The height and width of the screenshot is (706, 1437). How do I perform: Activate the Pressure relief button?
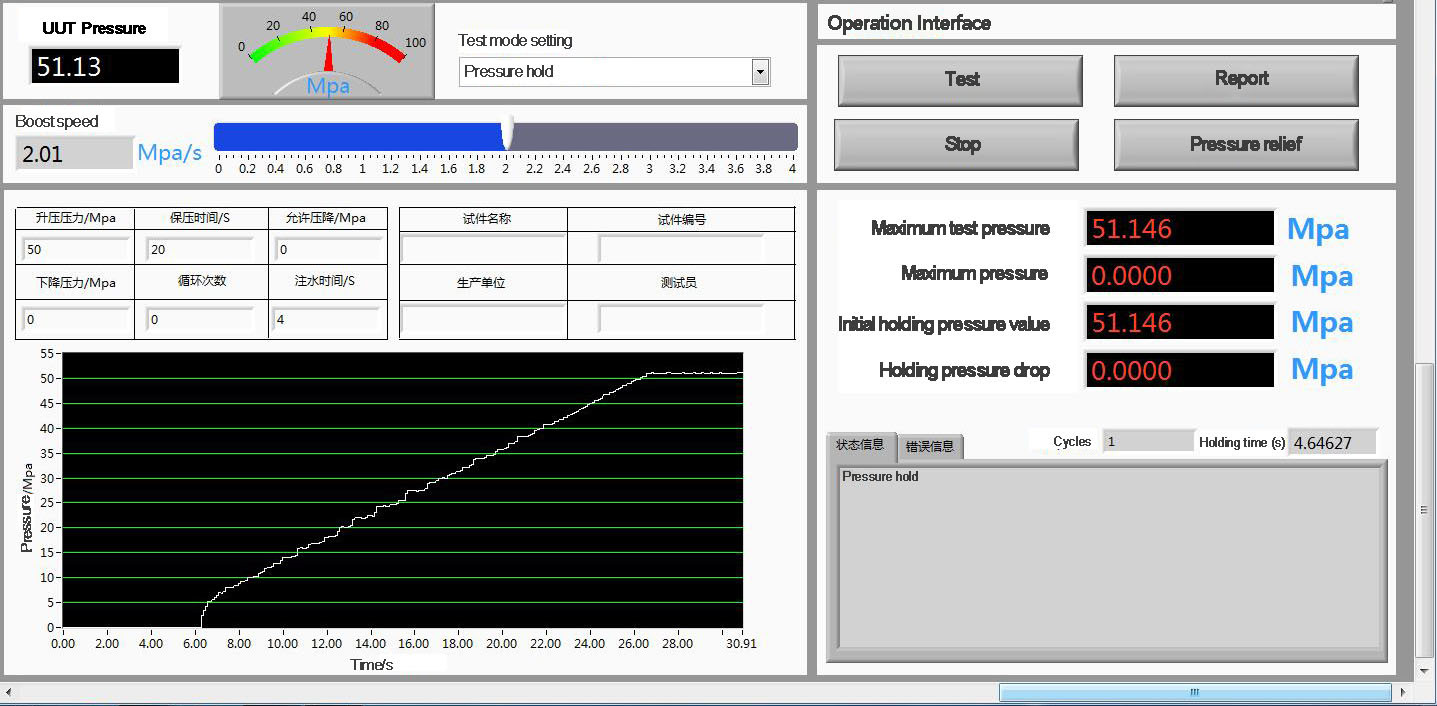(1236, 145)
